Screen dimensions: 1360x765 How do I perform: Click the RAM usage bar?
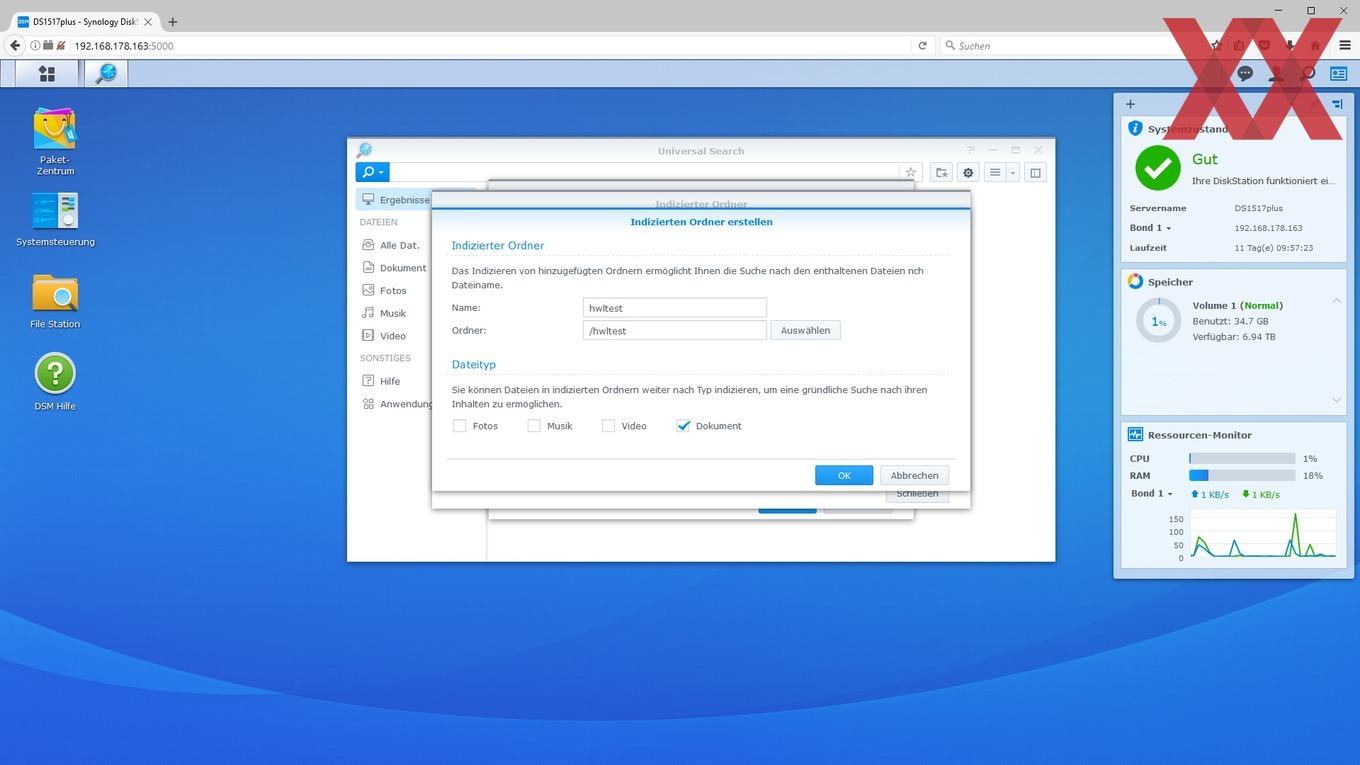[1242, 476]
